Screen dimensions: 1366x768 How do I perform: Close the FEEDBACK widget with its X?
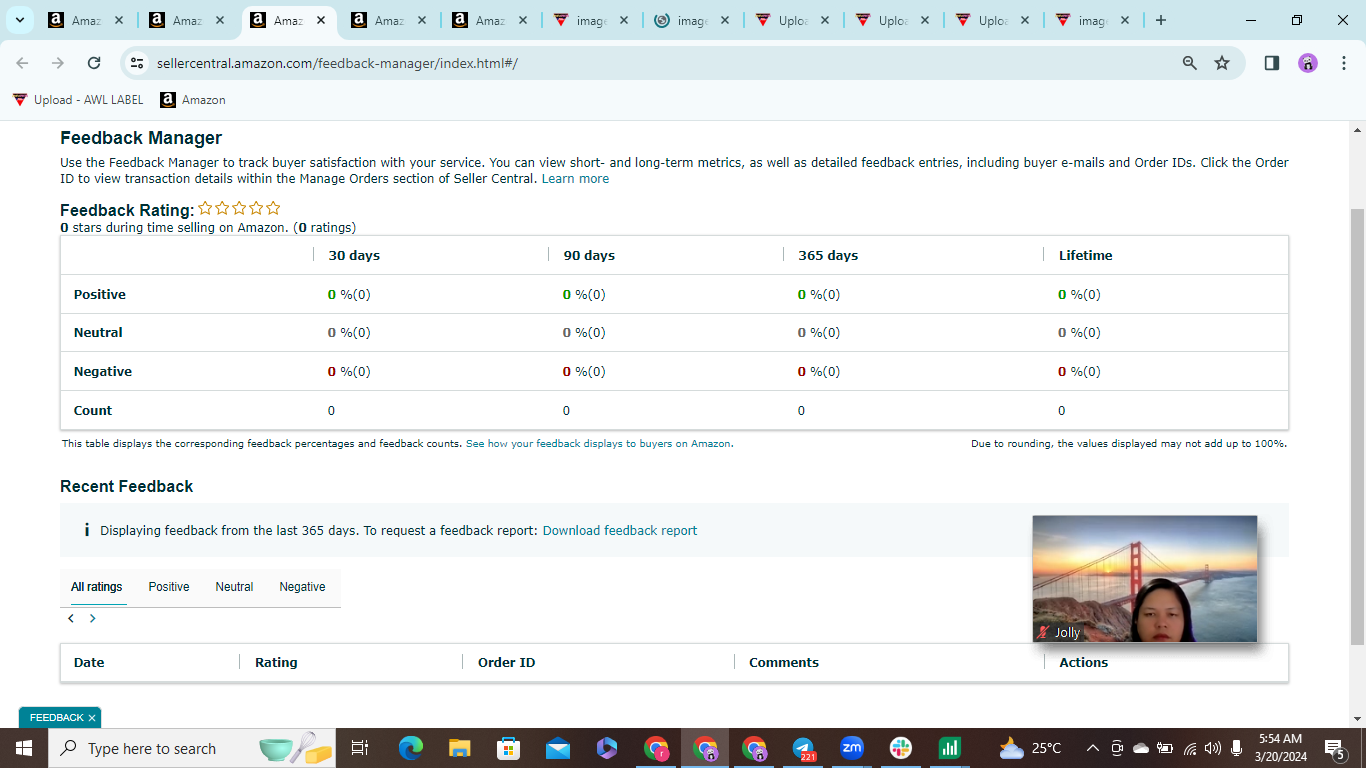pos(92,718)
